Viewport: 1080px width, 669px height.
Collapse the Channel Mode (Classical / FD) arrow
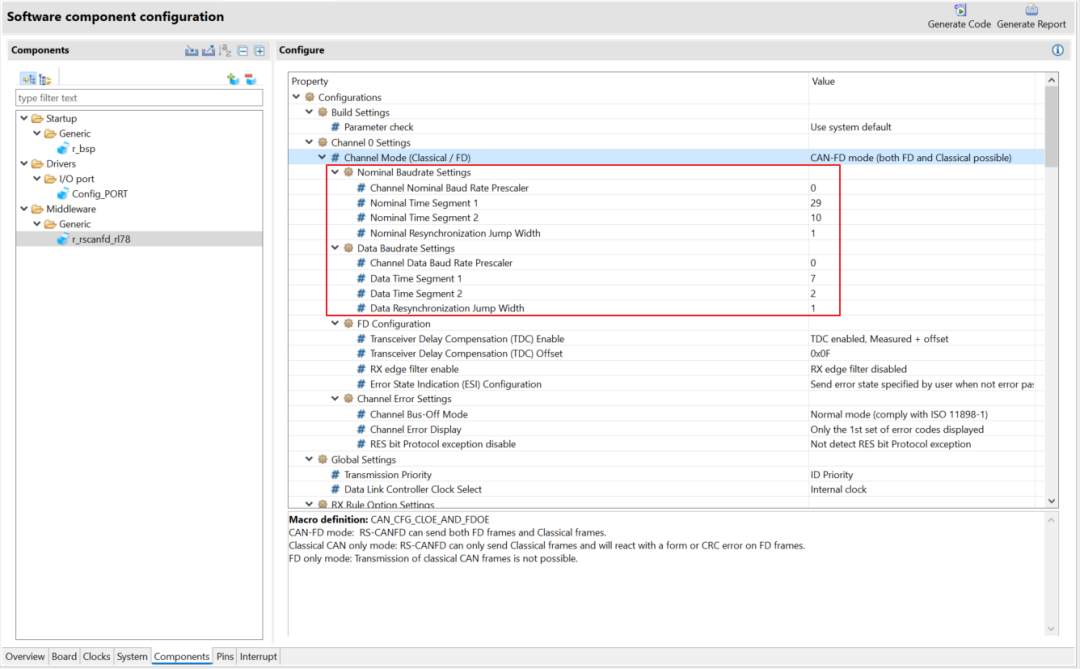(322, 158)
